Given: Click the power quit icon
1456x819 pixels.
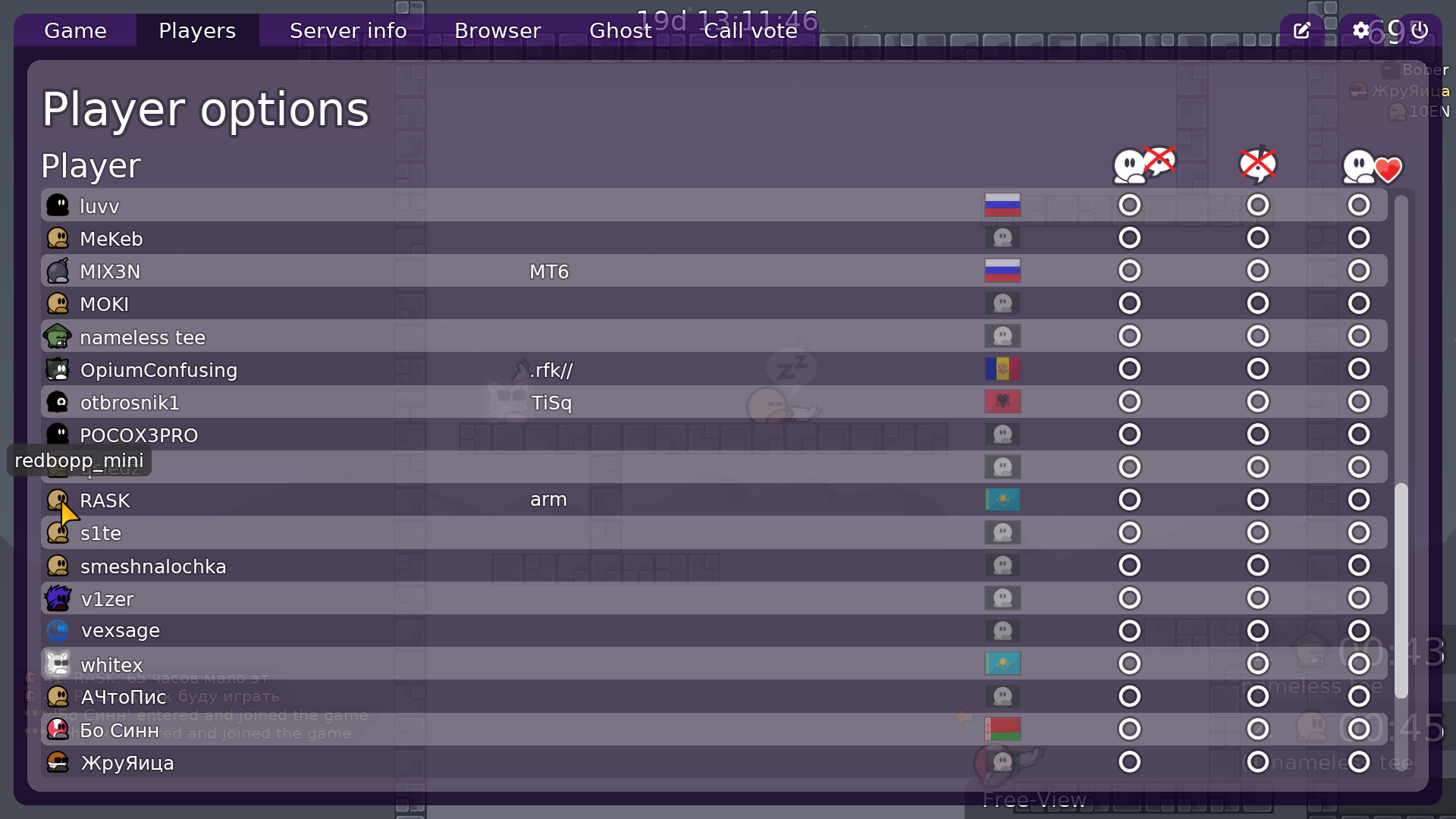Looking at the screenshot, I should coord(1420,30).
